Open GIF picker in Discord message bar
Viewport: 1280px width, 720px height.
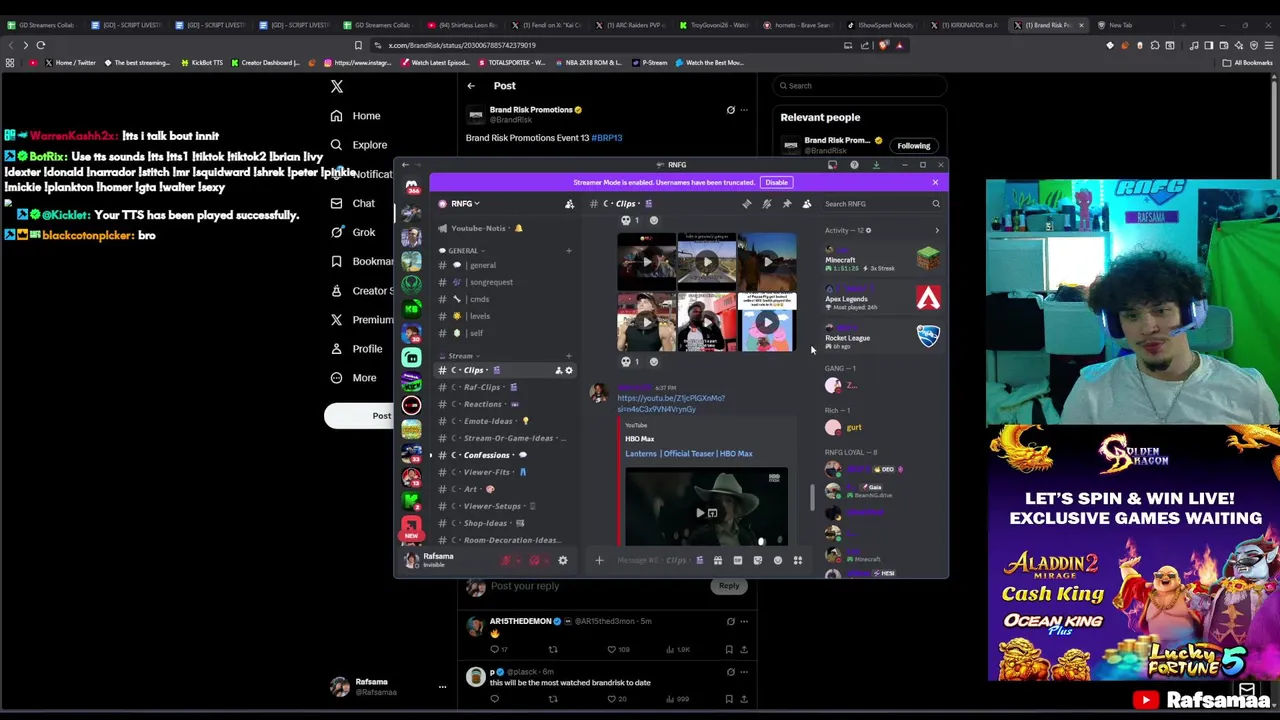coord(737,560)
